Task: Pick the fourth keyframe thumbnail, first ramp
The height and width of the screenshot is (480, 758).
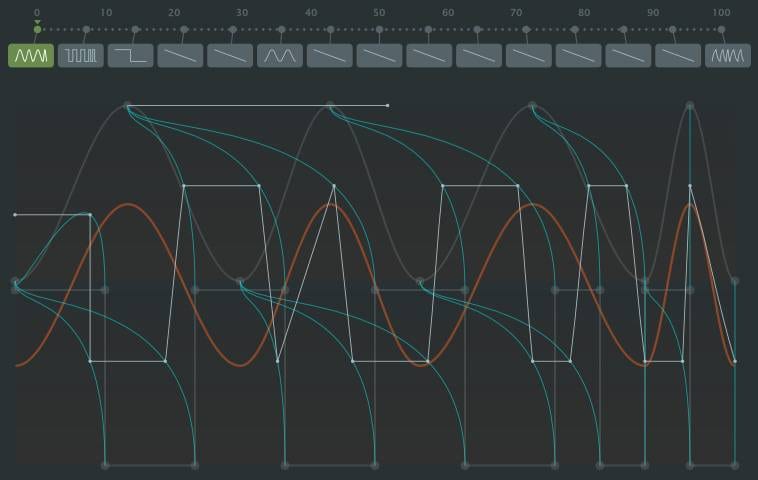Action: click(x=180, y=56)
